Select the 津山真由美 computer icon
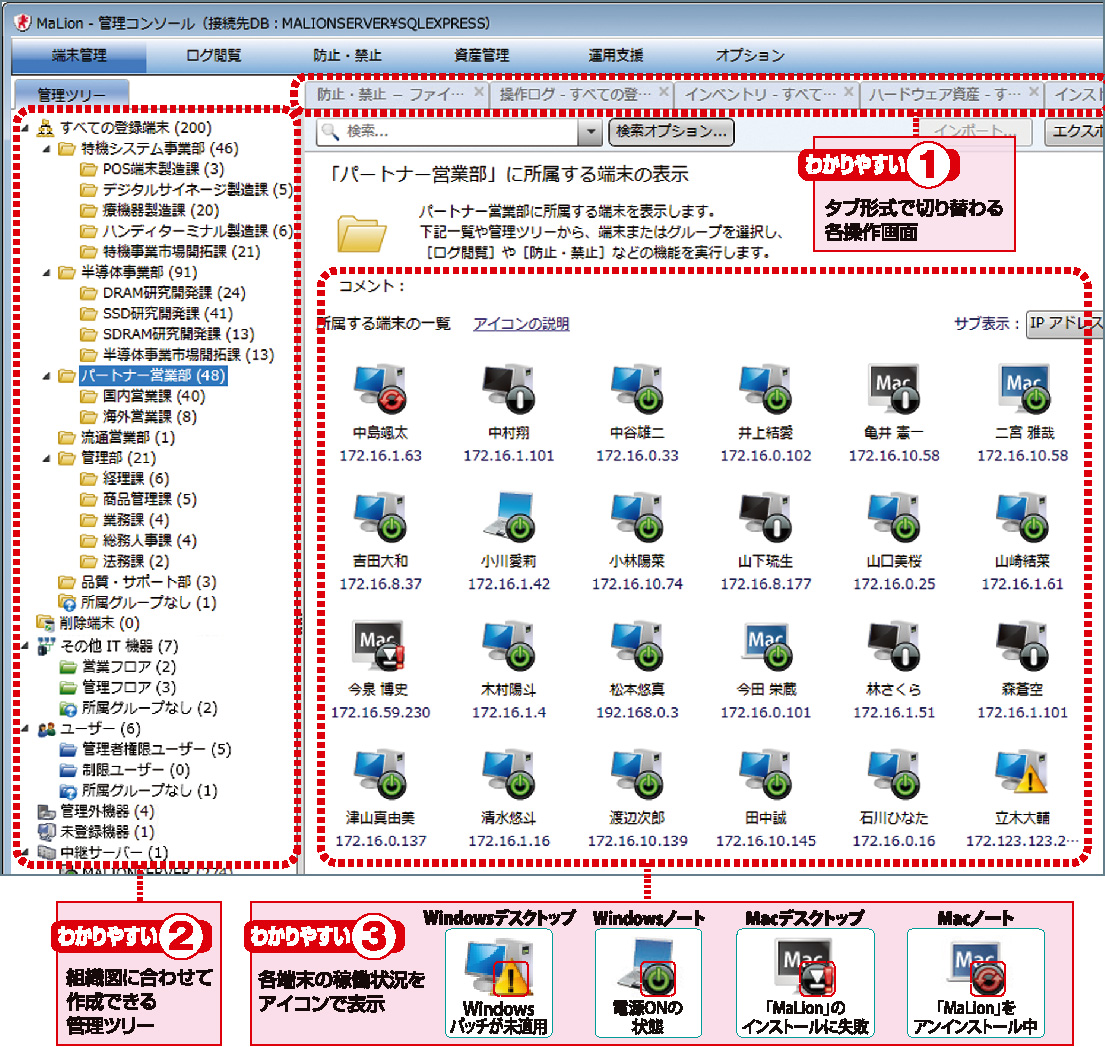Screen dimensions: 1105x1047 click(380, 773)
